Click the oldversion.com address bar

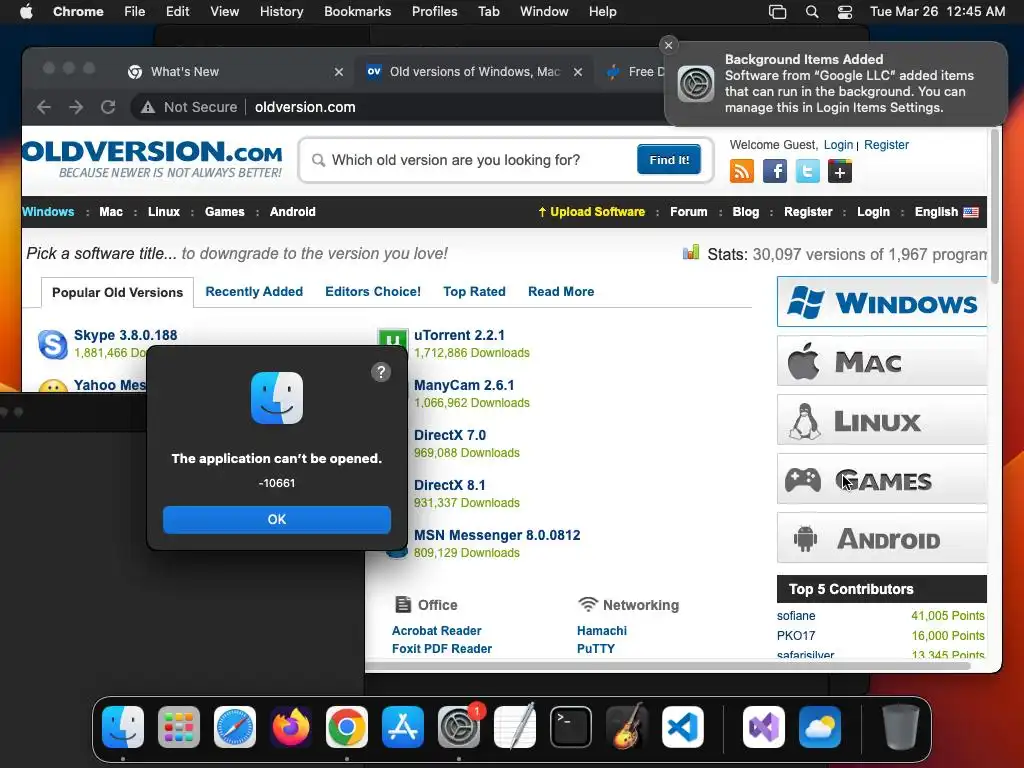pos(305,107)
